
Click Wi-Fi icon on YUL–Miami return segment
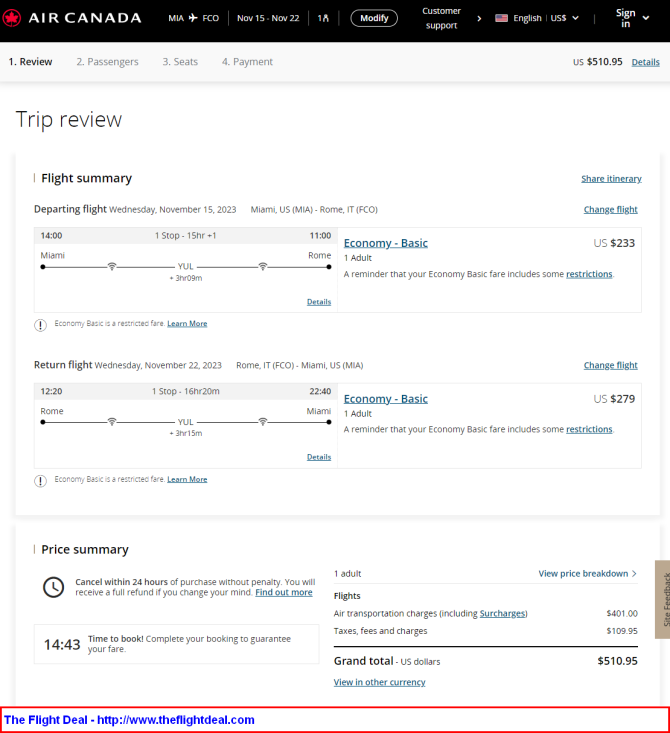pyautogui.click(x=263, y=422)
